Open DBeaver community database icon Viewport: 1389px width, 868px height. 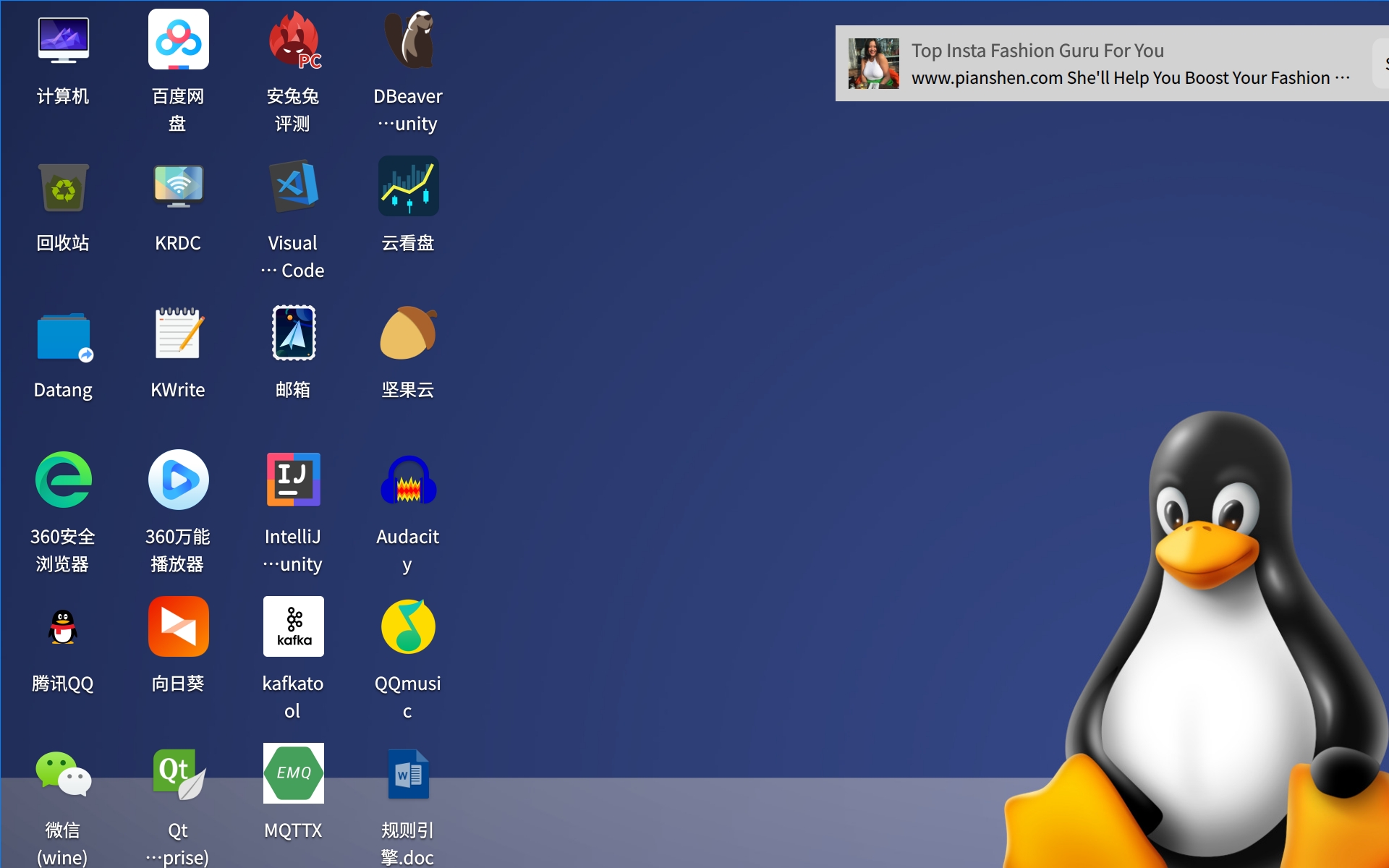pos(408,41)
